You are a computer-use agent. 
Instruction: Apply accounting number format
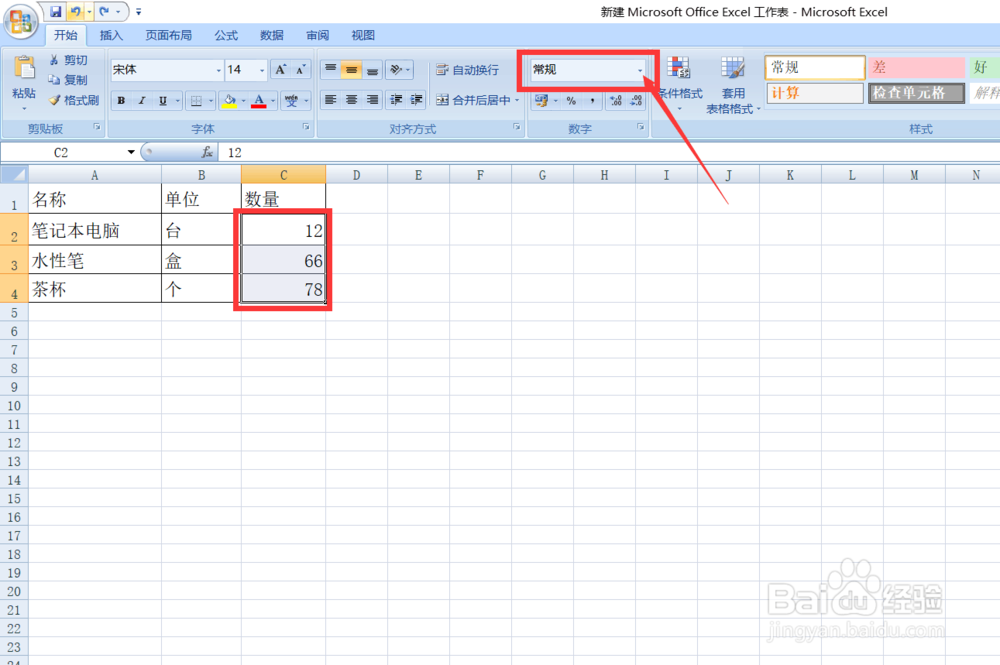pyautogui.click(x=541, y=100)
